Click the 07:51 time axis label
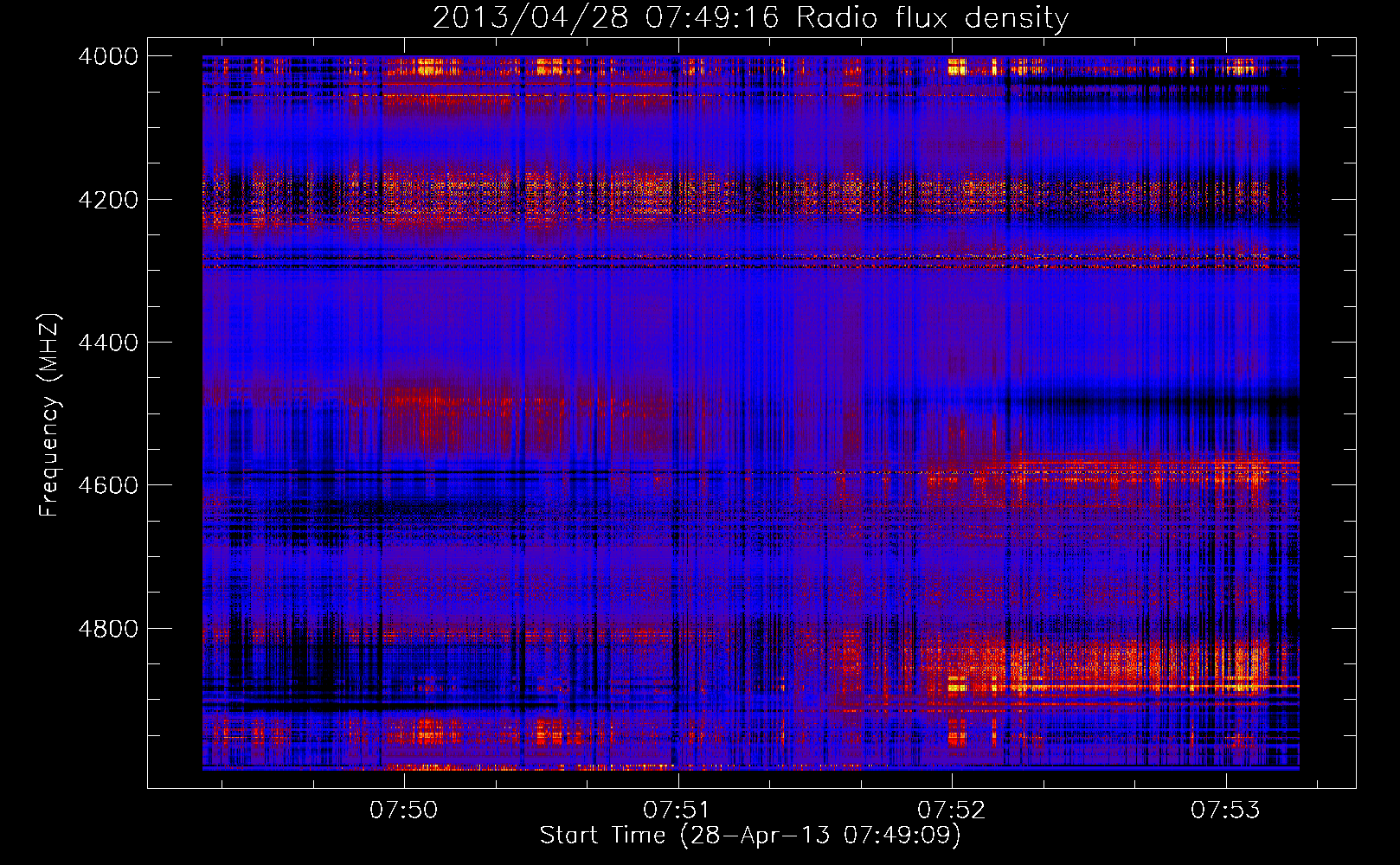Viewport: 1400px width, 865px height. pyautogui.click(x=678, y=811)
